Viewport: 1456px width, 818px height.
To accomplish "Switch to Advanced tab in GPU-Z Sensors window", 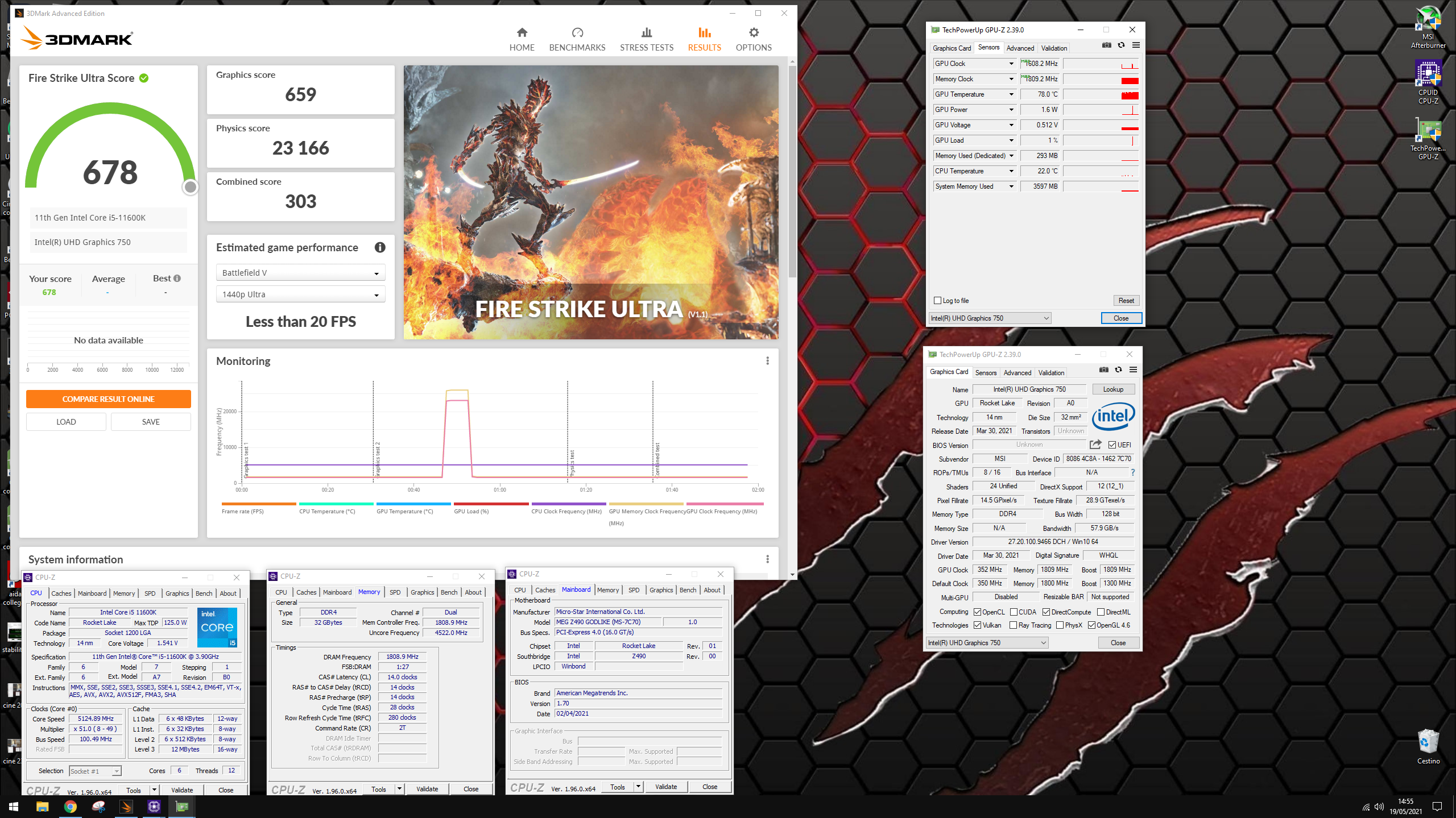I will [1020, 48].
